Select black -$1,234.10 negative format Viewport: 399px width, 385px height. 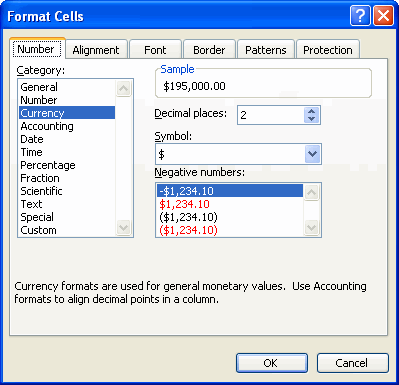[230, 191]
